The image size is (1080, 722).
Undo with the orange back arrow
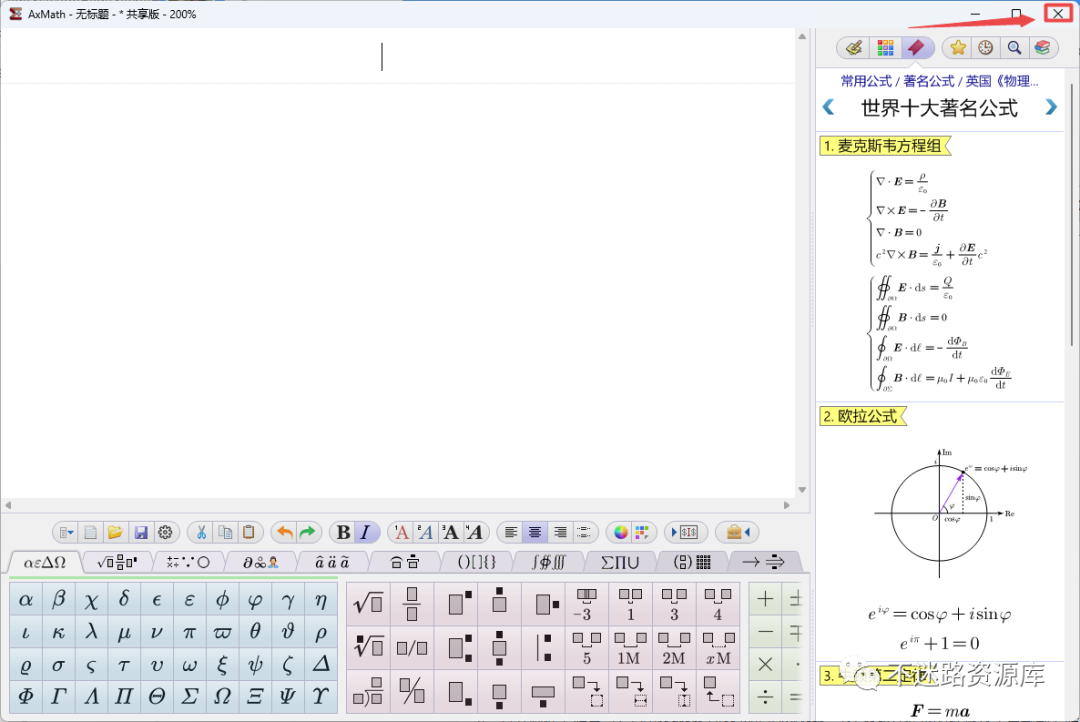pyautogui.click(x=284, y=532)
